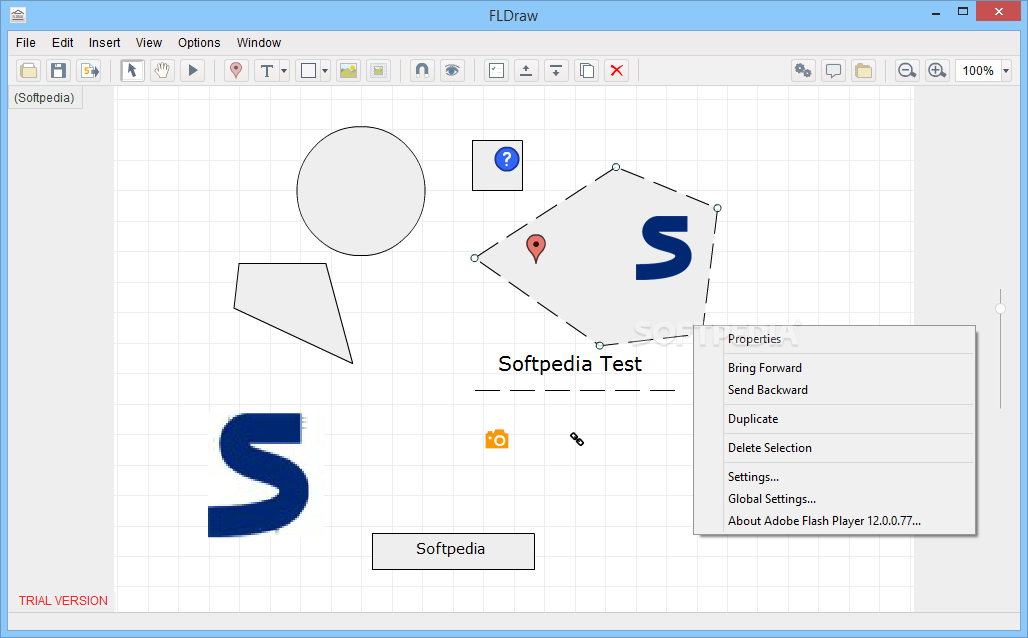Choose Bring Forward from the context menu
This screenshot has height=638, width=1028.
point(835,368)
